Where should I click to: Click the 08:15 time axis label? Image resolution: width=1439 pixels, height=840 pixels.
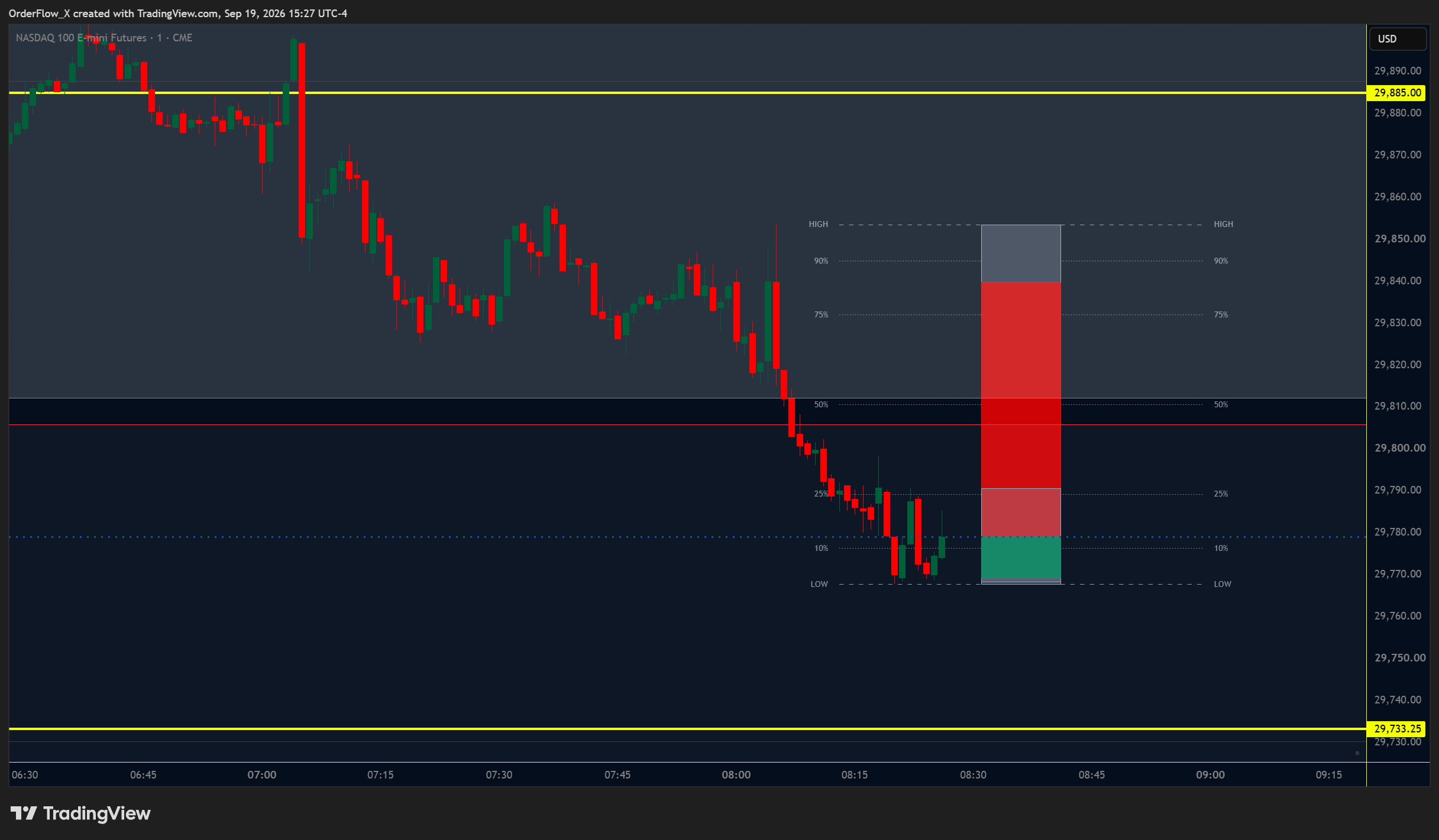pos(855,775)
